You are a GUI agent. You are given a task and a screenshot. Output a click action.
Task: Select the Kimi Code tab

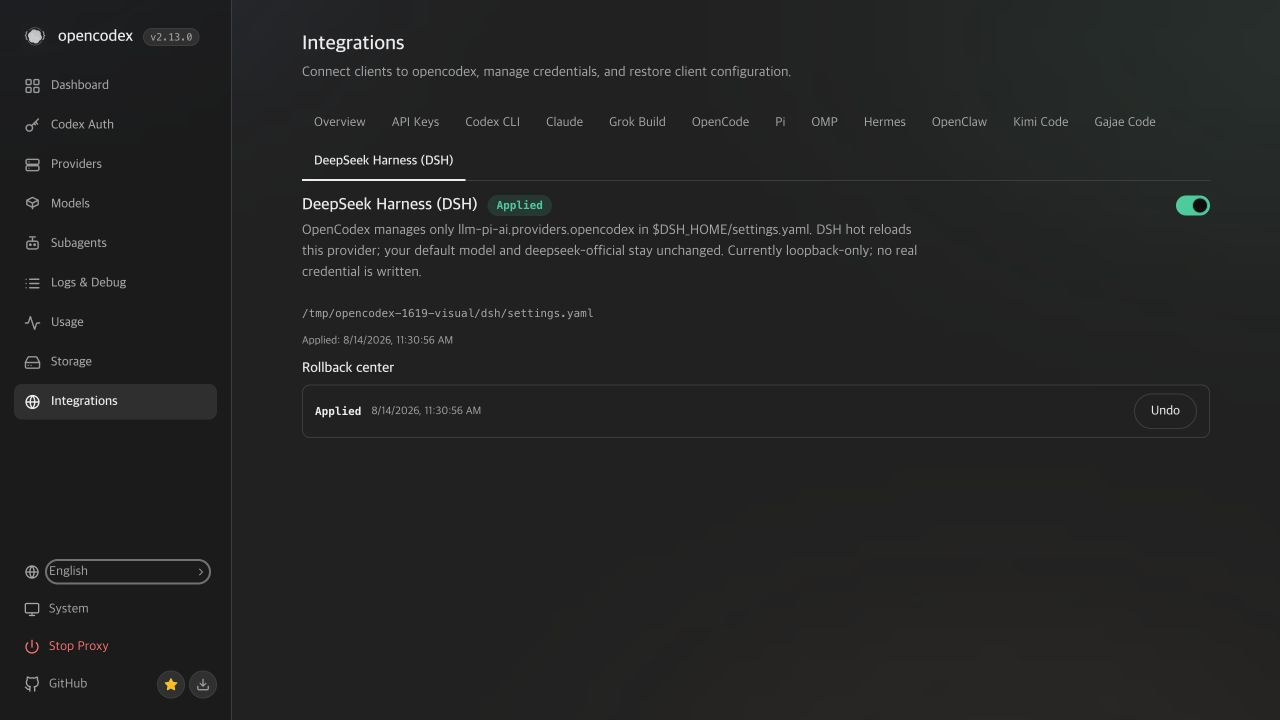click(x=1040, y=122)
